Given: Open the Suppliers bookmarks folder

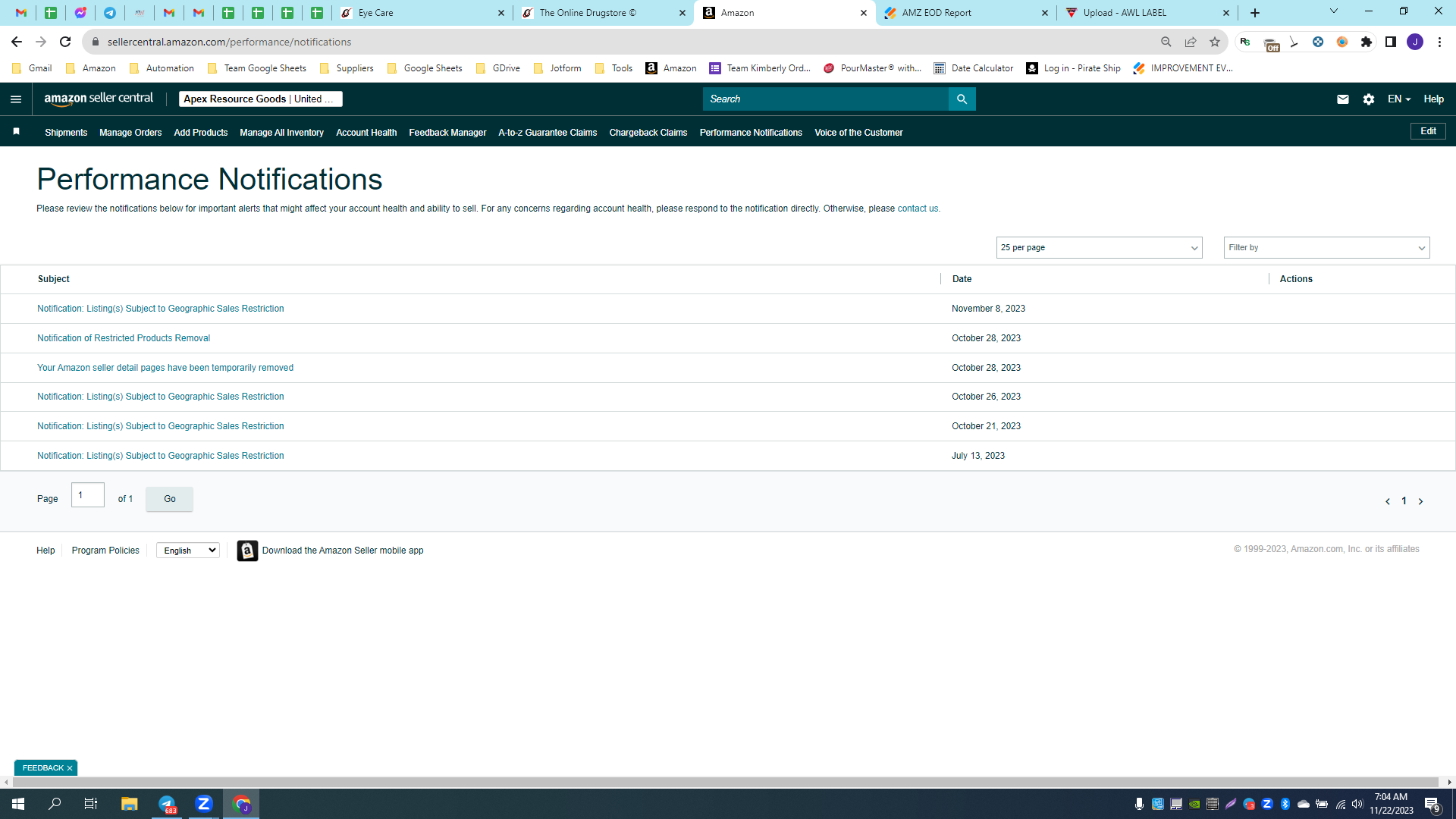Looking at the screenshot, I should [x=347, y=68].
